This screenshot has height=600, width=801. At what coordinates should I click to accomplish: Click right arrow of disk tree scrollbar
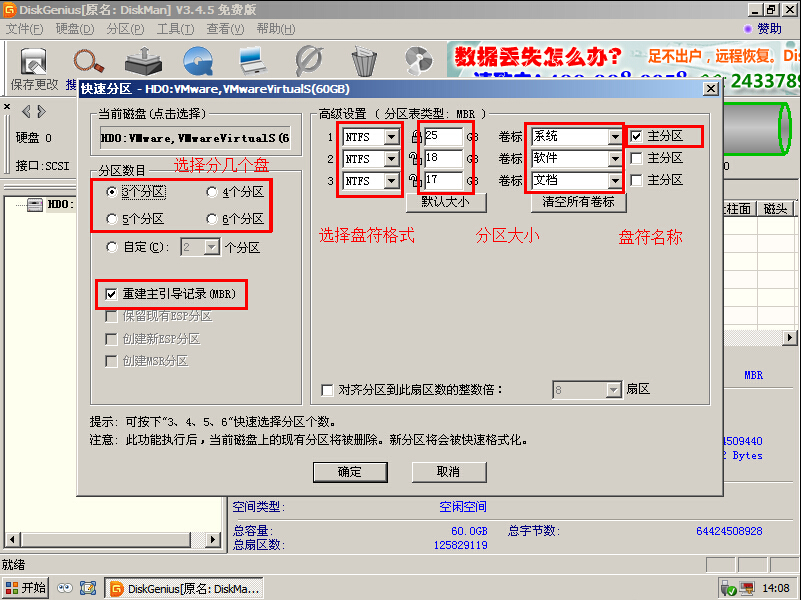pos(213,539)
